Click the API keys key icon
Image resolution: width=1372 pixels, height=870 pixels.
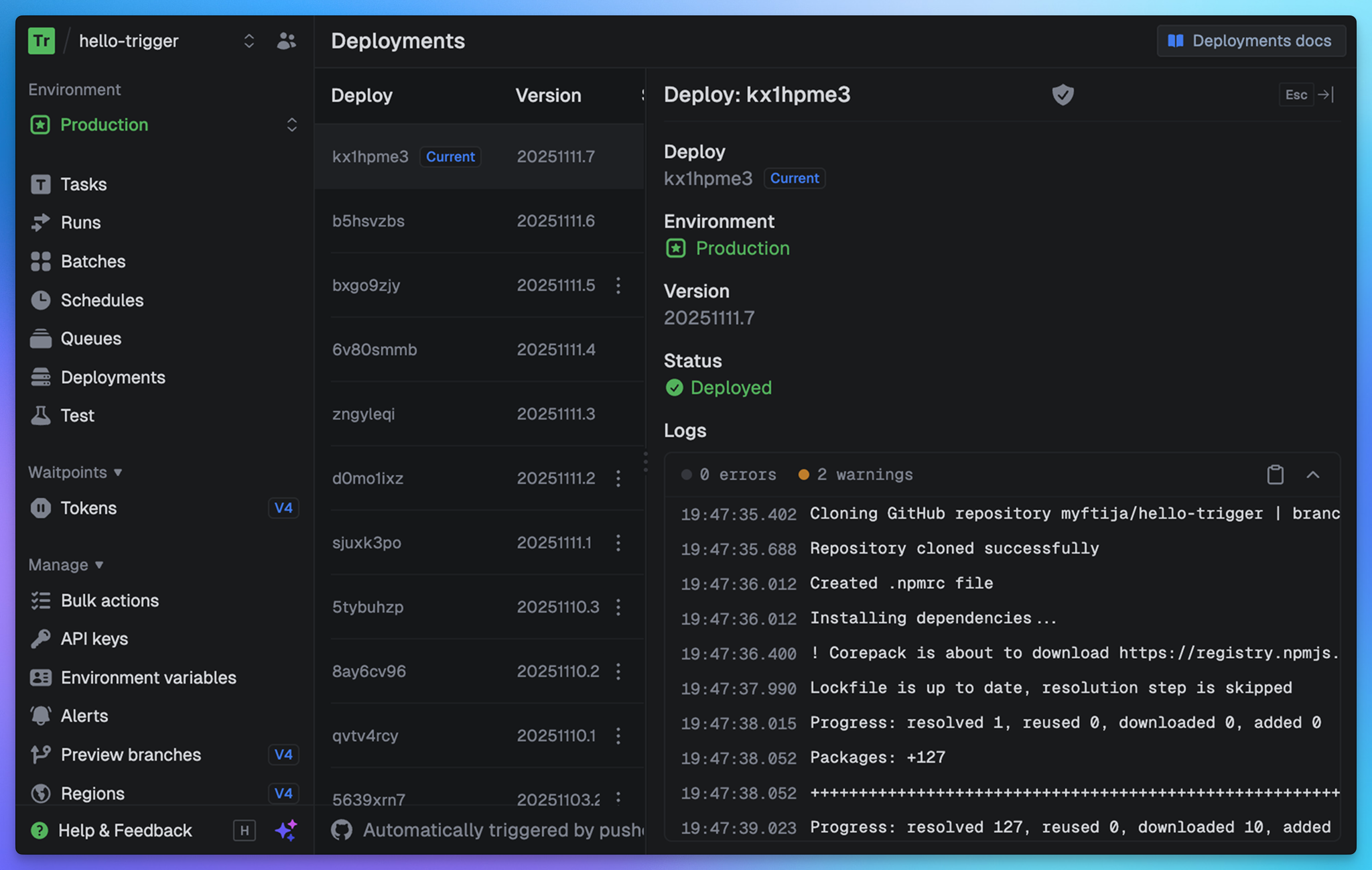(x=41, y=638)
